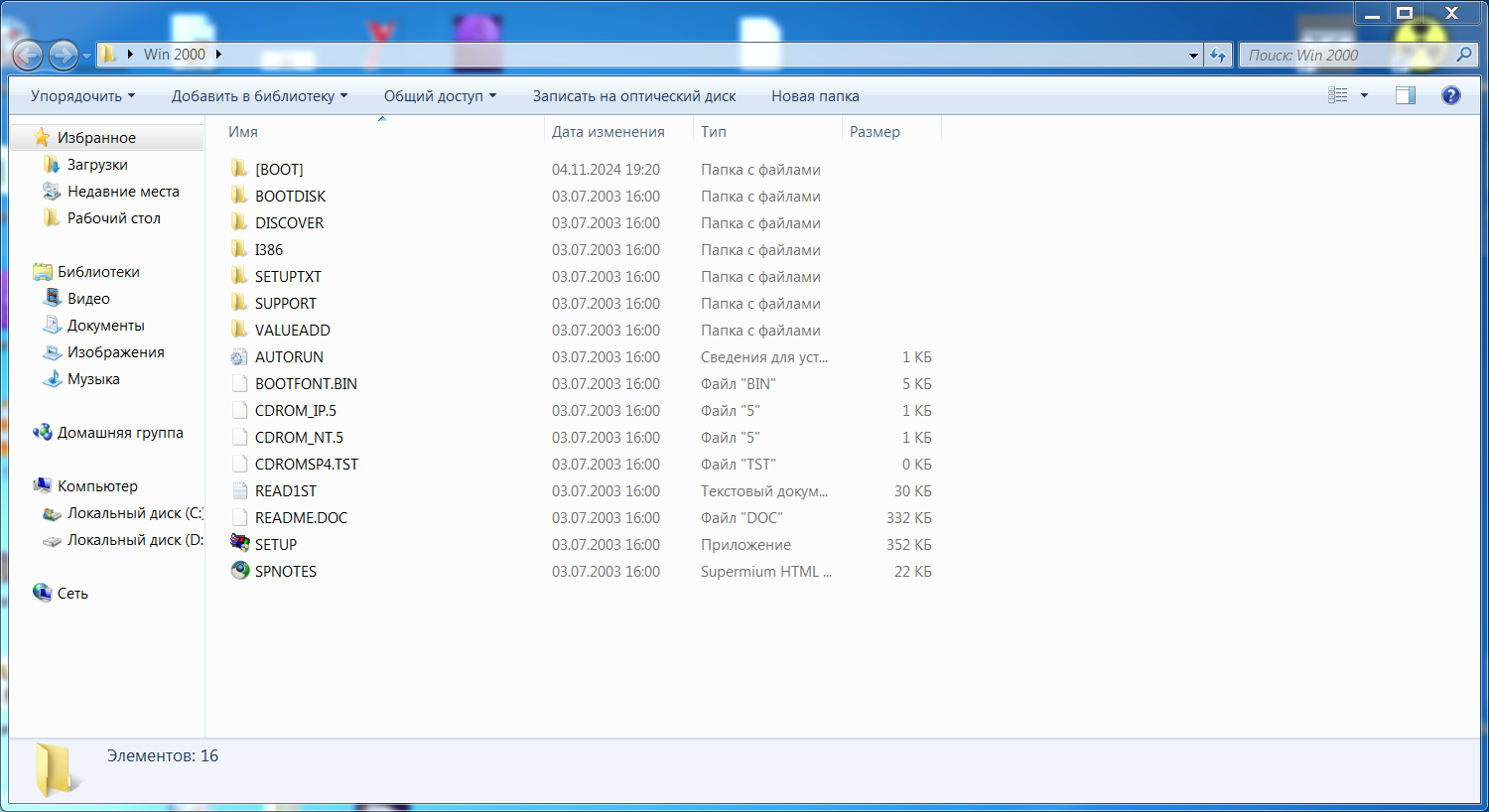Open the Общий доступ menu
This screenshot has height=812, width=1489.
440,96
